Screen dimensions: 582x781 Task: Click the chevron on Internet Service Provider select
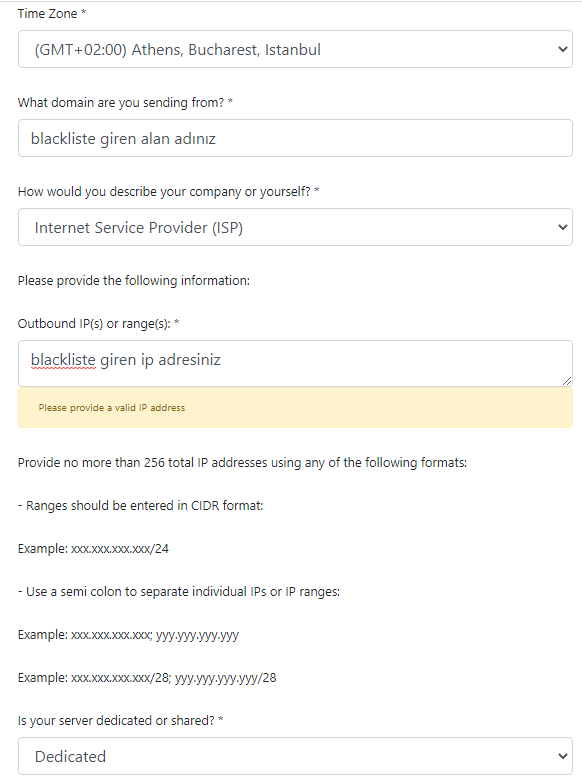coord(563,227)
